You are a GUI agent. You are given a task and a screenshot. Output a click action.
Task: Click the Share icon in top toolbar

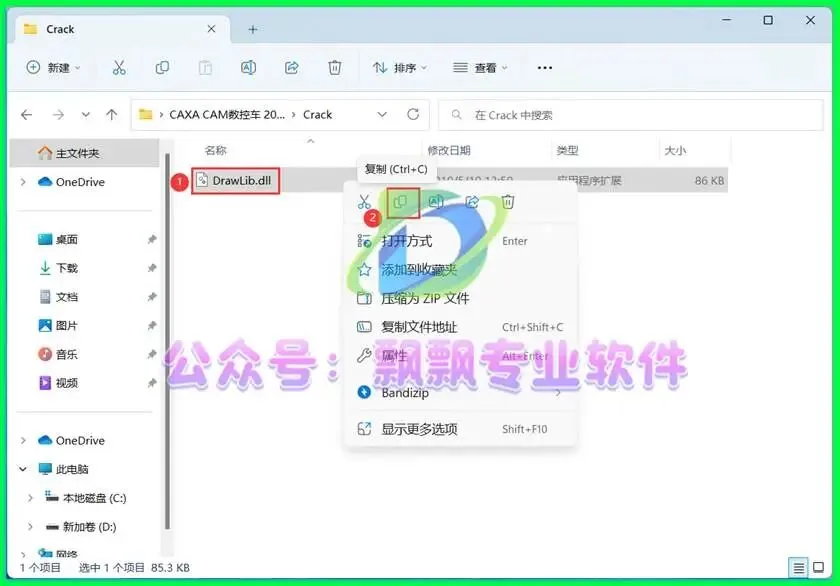[x=291, y=68]
